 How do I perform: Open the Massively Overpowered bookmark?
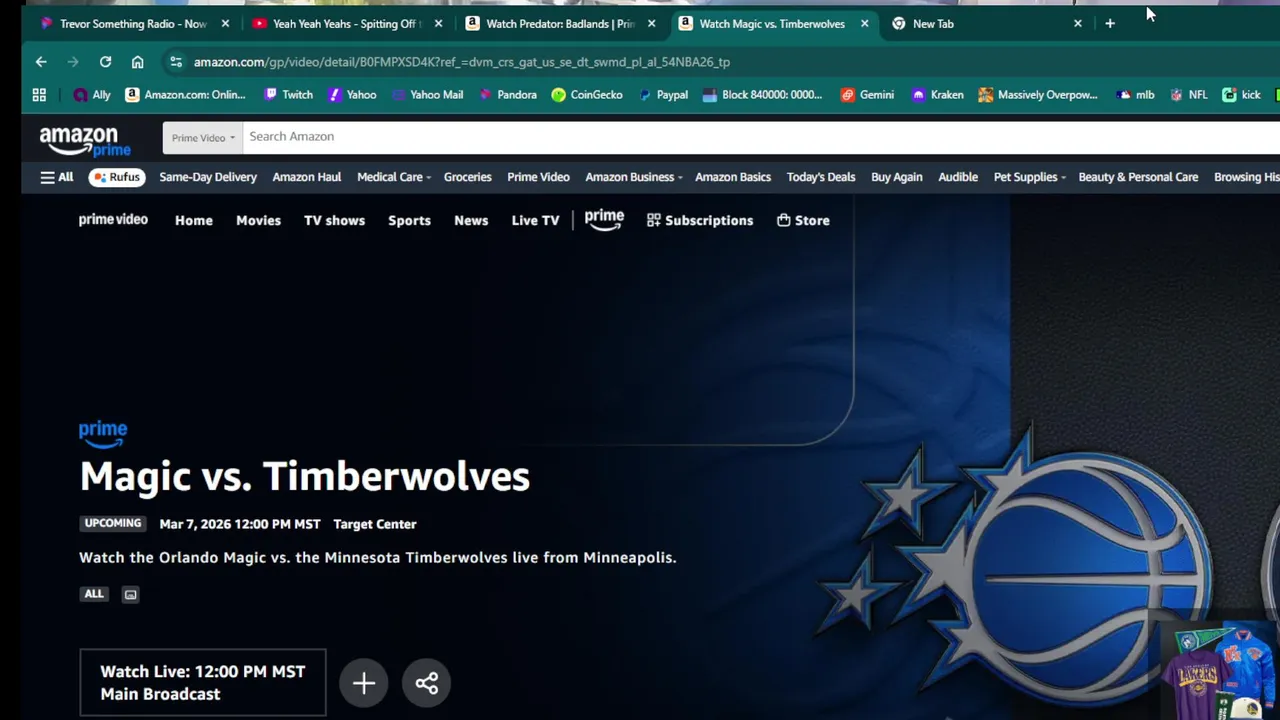pos(1038,95)
